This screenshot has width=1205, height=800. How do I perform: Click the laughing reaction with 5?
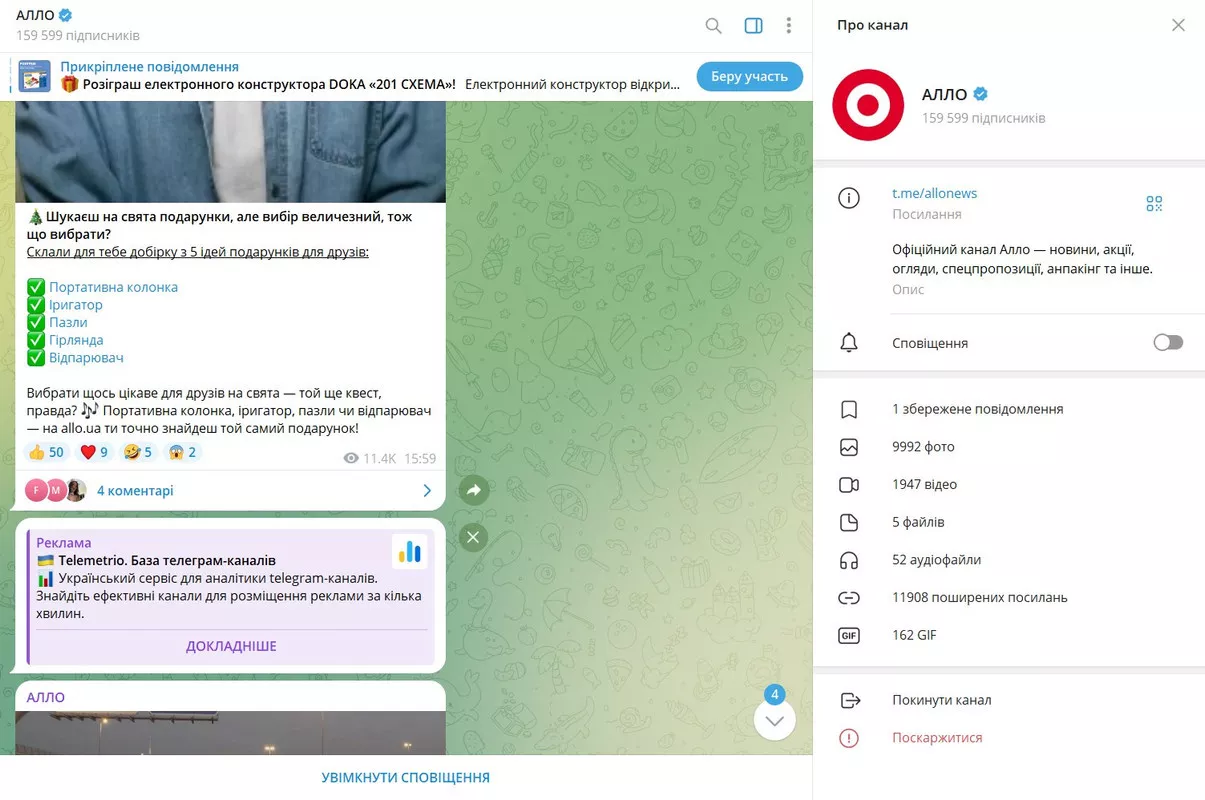coord(138,452)
